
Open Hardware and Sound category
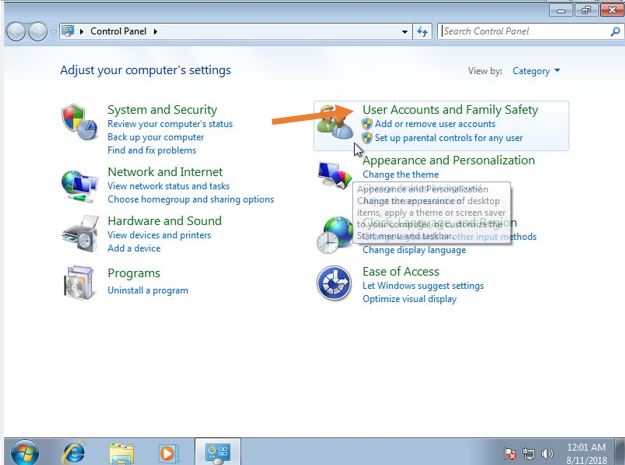click(x=164, y=221)
